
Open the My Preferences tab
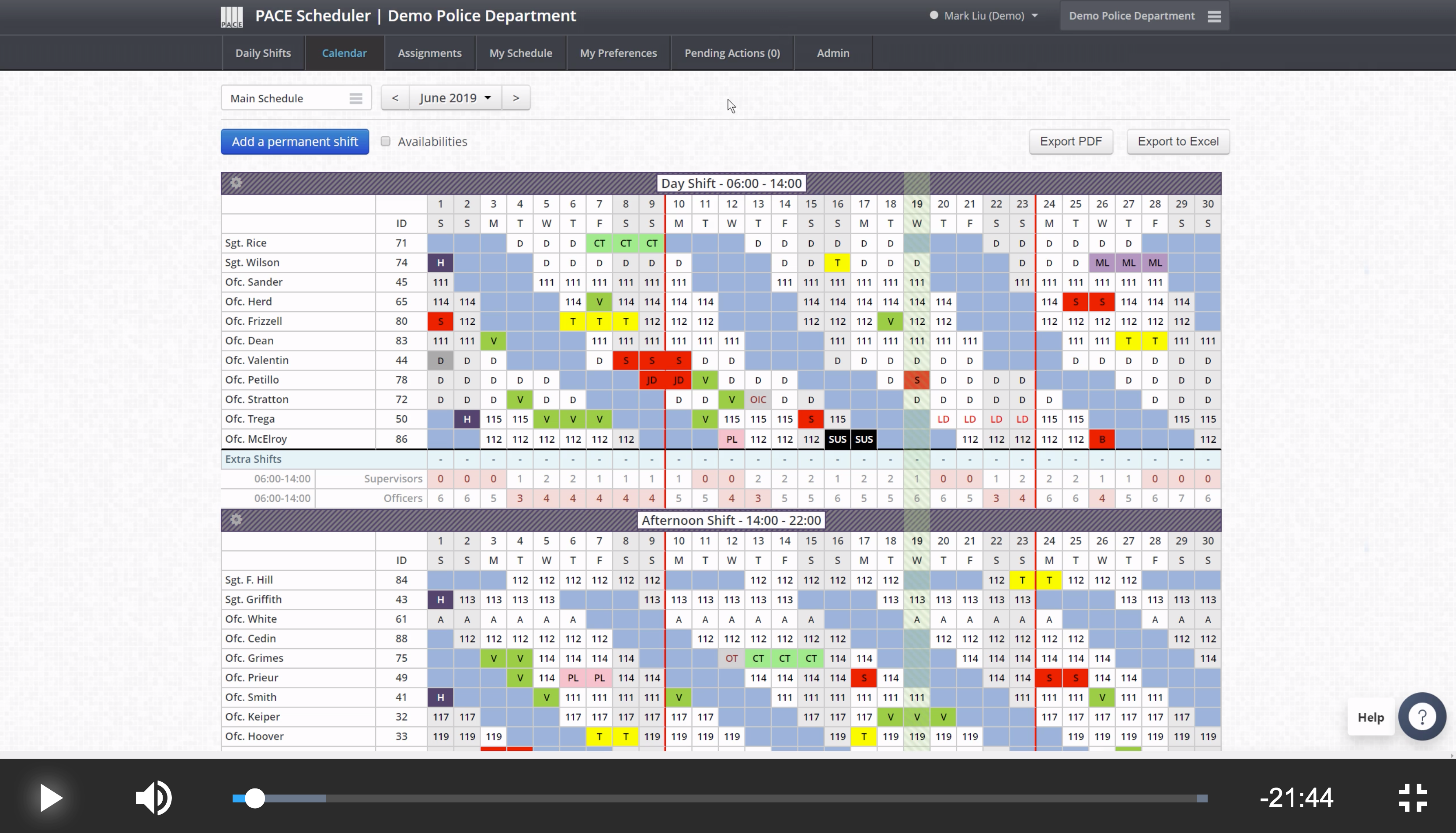point(618,53)
